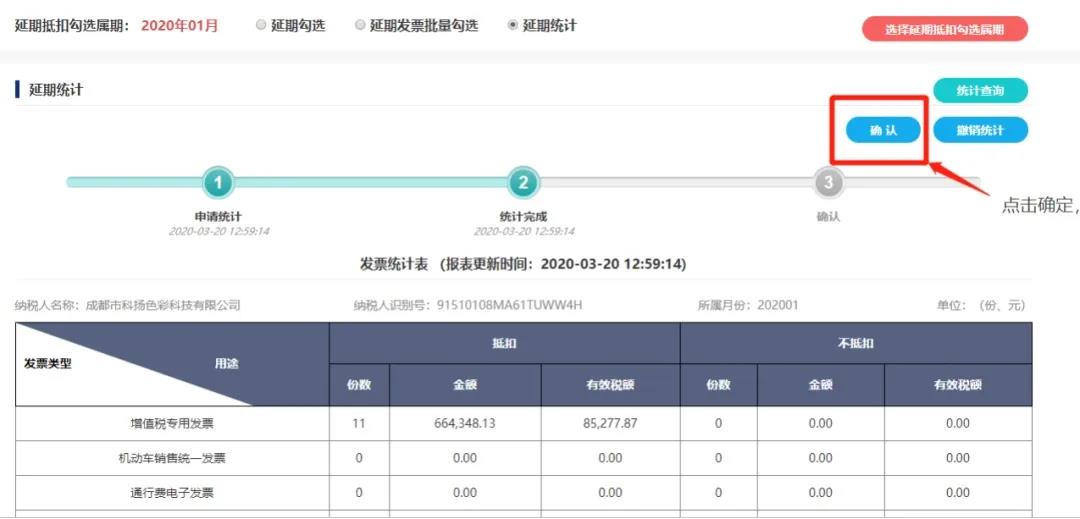Select the 机动车销售统一发票 row label
This screenshot has width=1080, height=519.
(172, 458)
